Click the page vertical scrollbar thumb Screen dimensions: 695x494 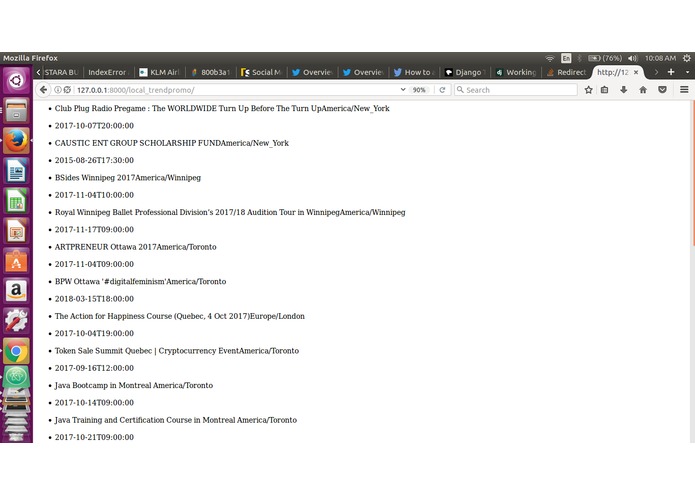pos(693,173)
